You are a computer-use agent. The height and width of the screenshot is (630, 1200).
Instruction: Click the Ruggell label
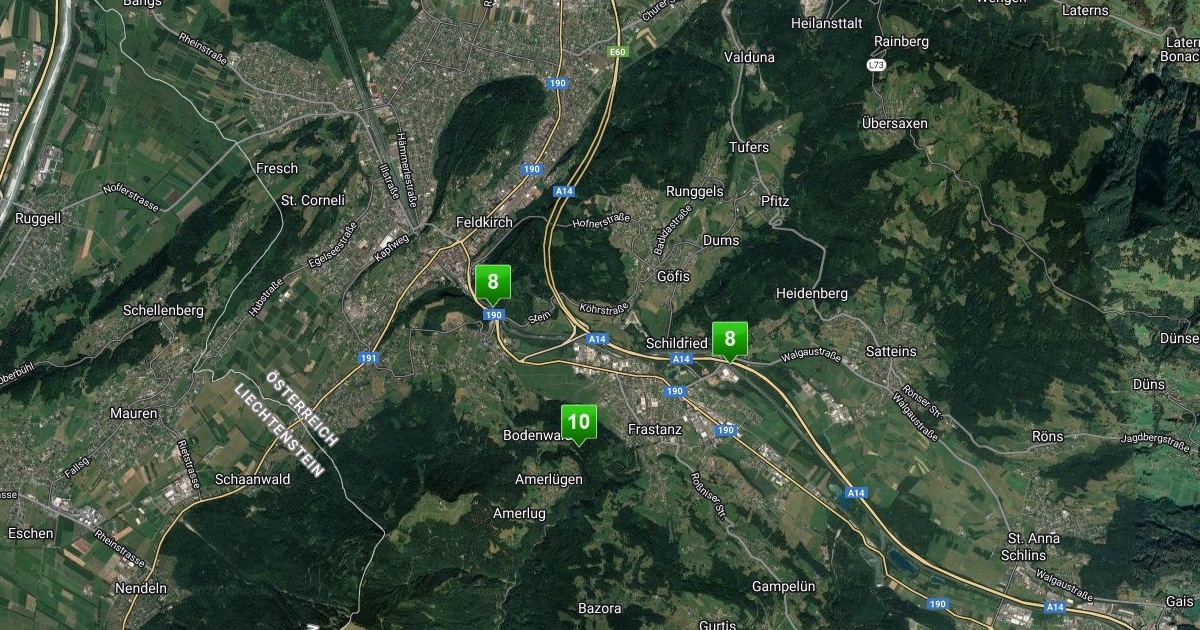click(38, 218)
